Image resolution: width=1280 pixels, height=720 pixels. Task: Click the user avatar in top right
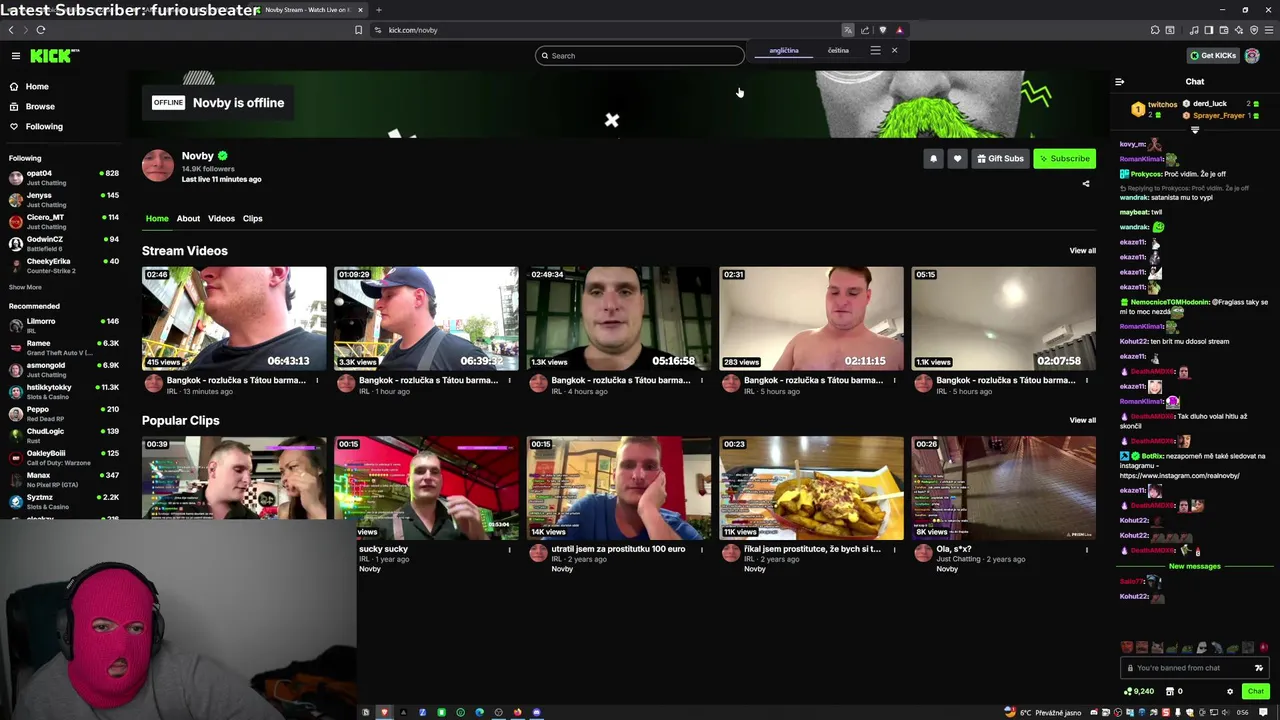[1252, 56]
